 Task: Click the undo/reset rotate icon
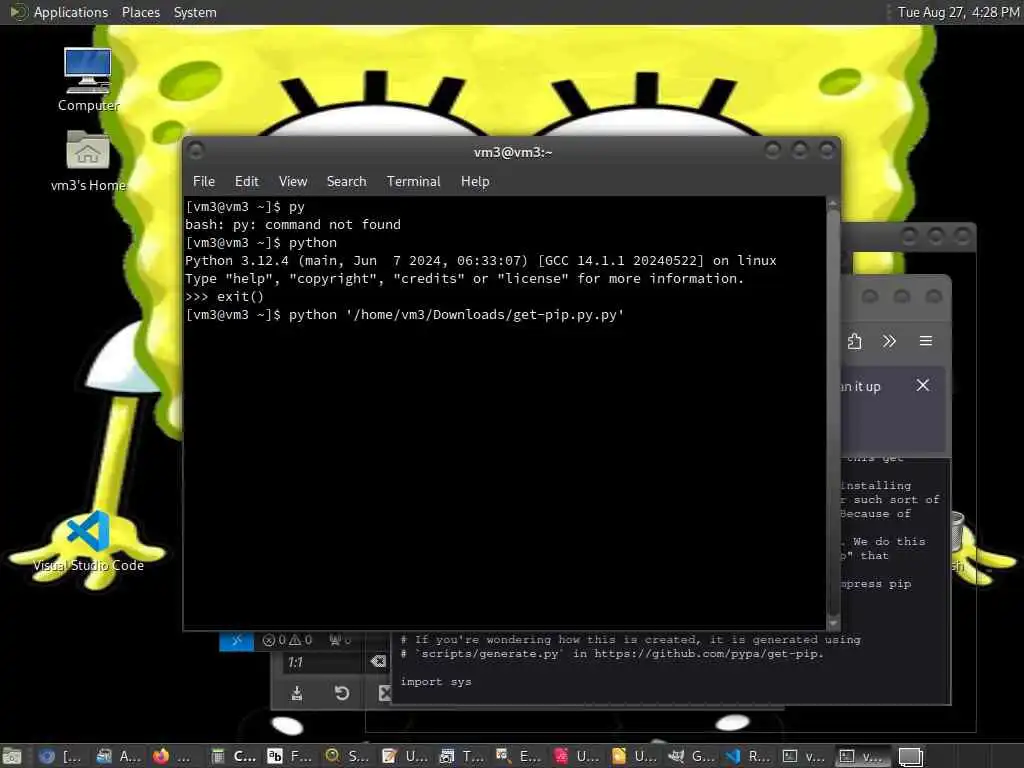point(342,693)
